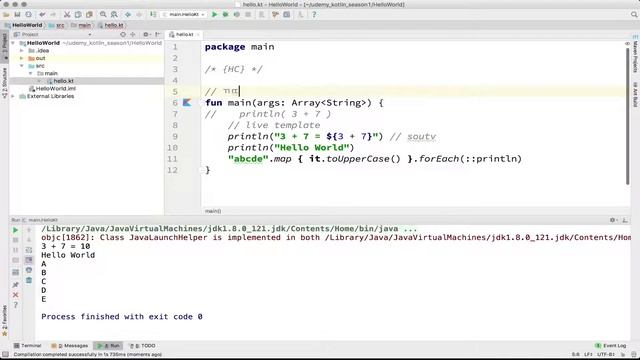Open the Terminal tool window tab

(27, 346)
